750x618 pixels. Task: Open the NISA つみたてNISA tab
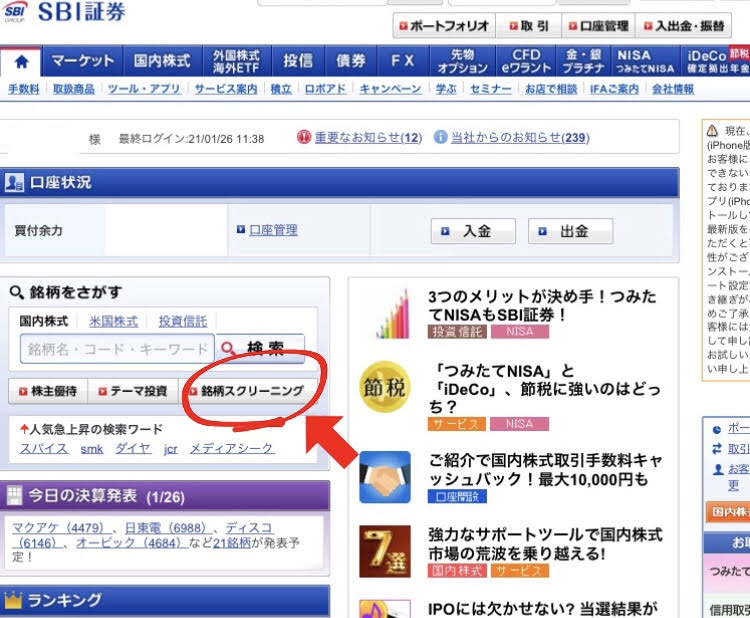point(645,61)
